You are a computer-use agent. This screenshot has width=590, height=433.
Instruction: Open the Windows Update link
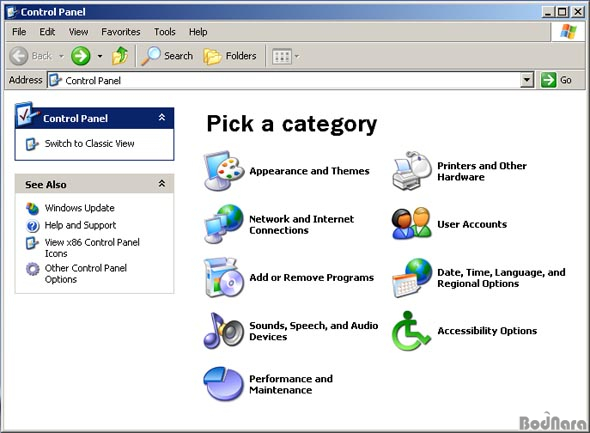(x=80, y=208)
